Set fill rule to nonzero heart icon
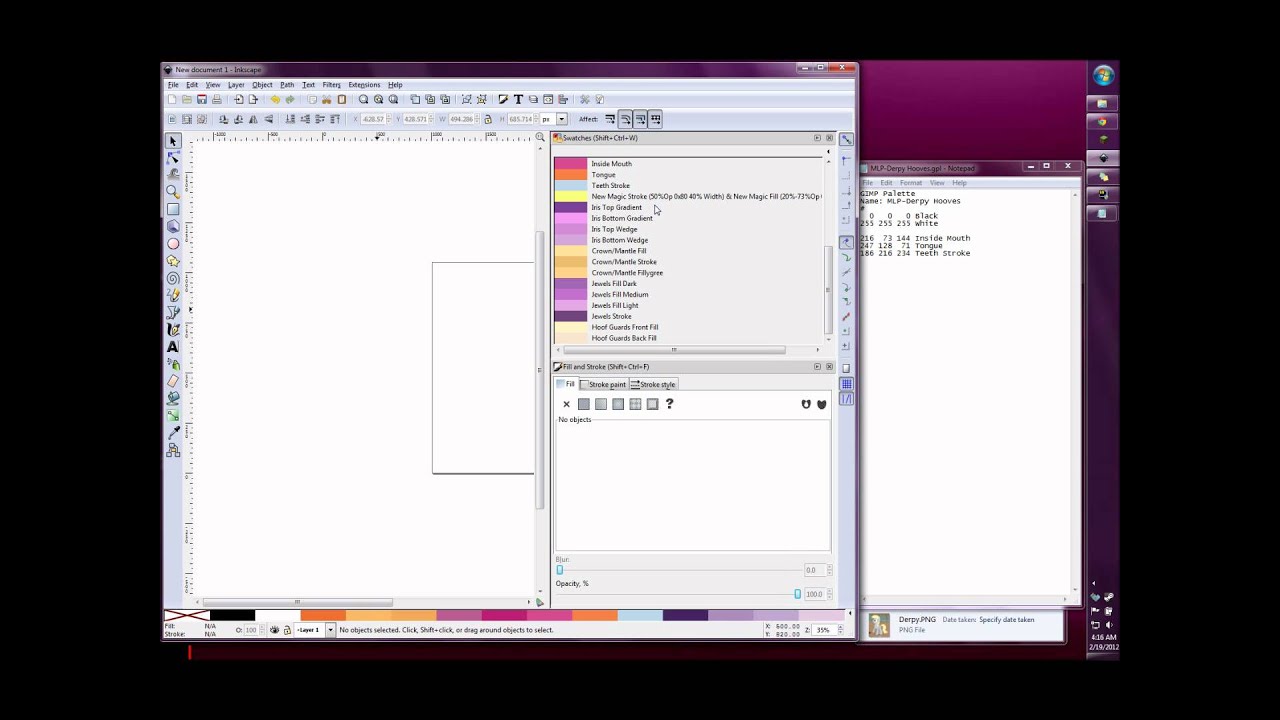This screenshot has width=1280, height=720. point(822,404)
